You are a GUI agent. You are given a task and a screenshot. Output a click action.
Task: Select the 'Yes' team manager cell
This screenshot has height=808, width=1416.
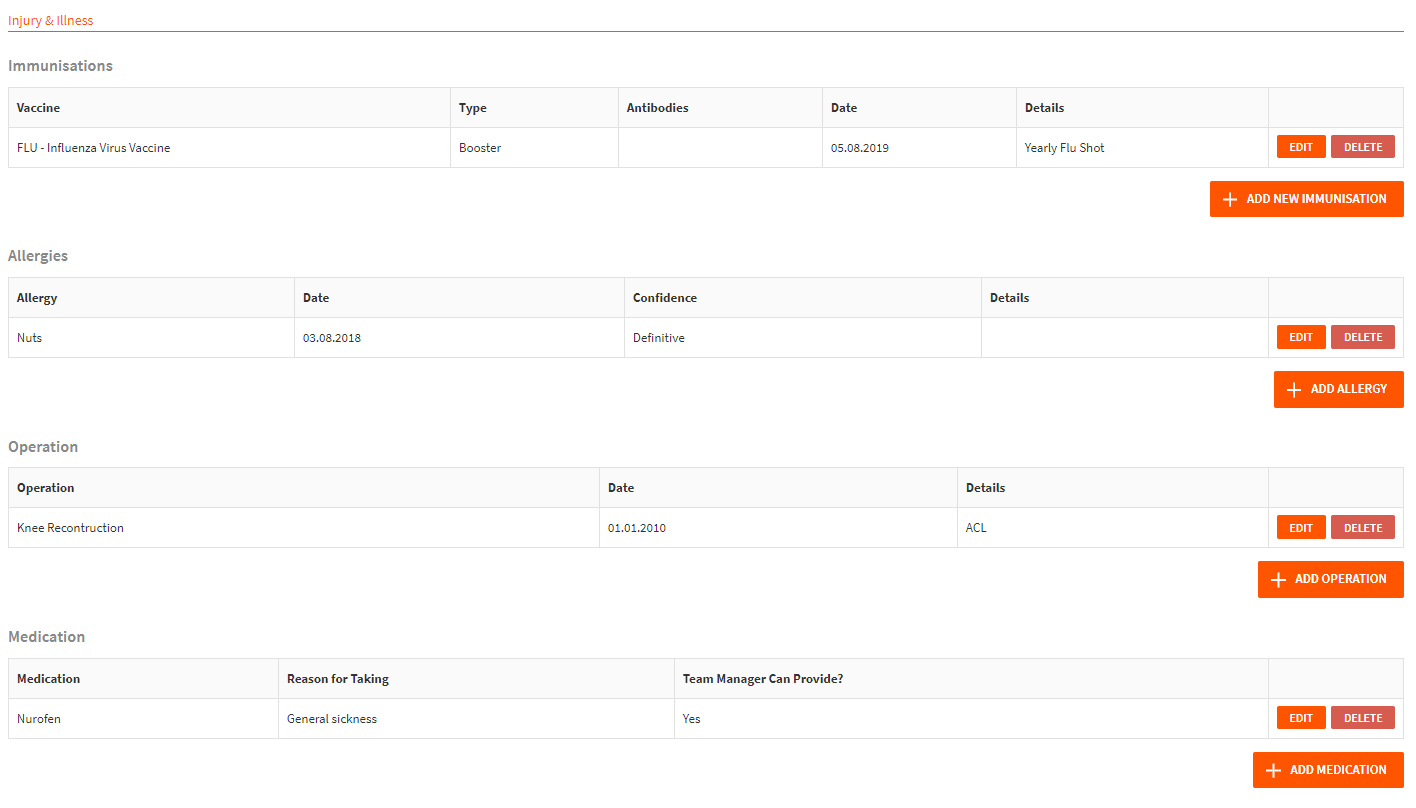[972, 719]
